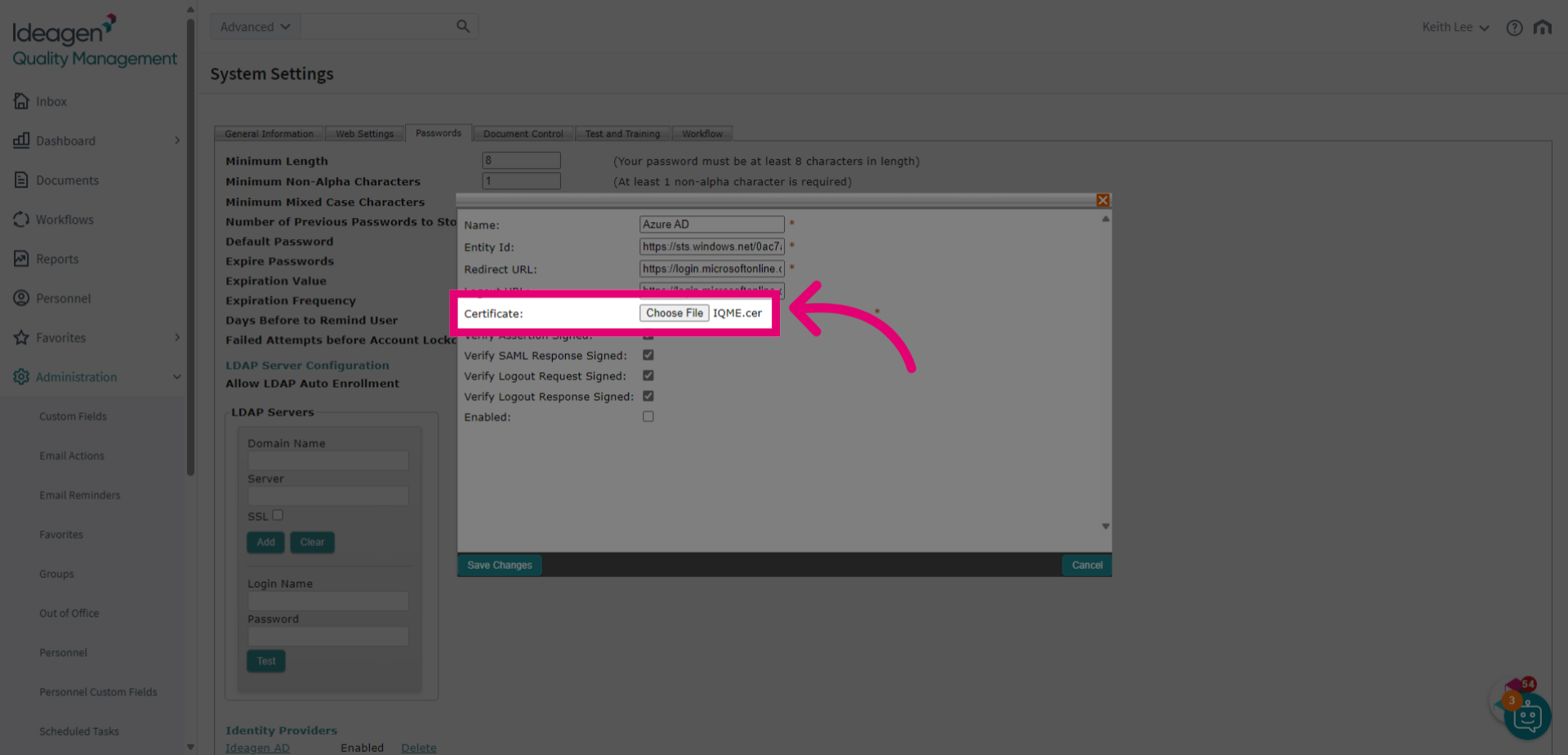The width and height of the screenshot is (1568, 755).
Task: Expand the Keith Lee user menu
Action: [1455, 27]
